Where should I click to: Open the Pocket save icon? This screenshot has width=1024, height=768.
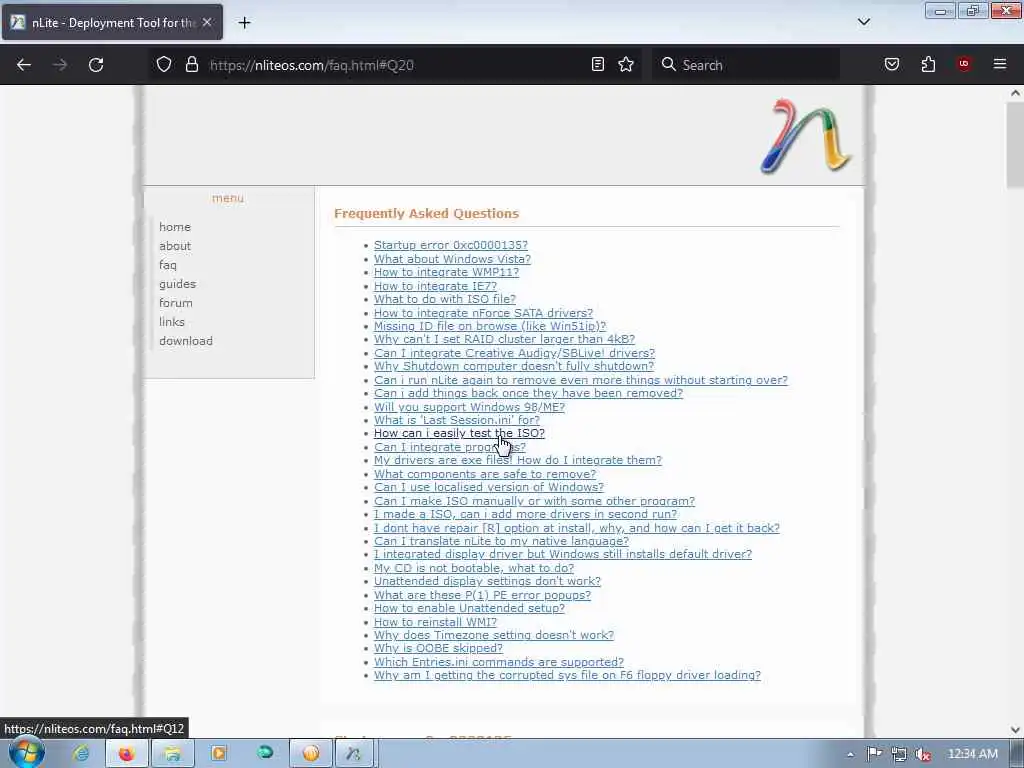pos(892,65)
